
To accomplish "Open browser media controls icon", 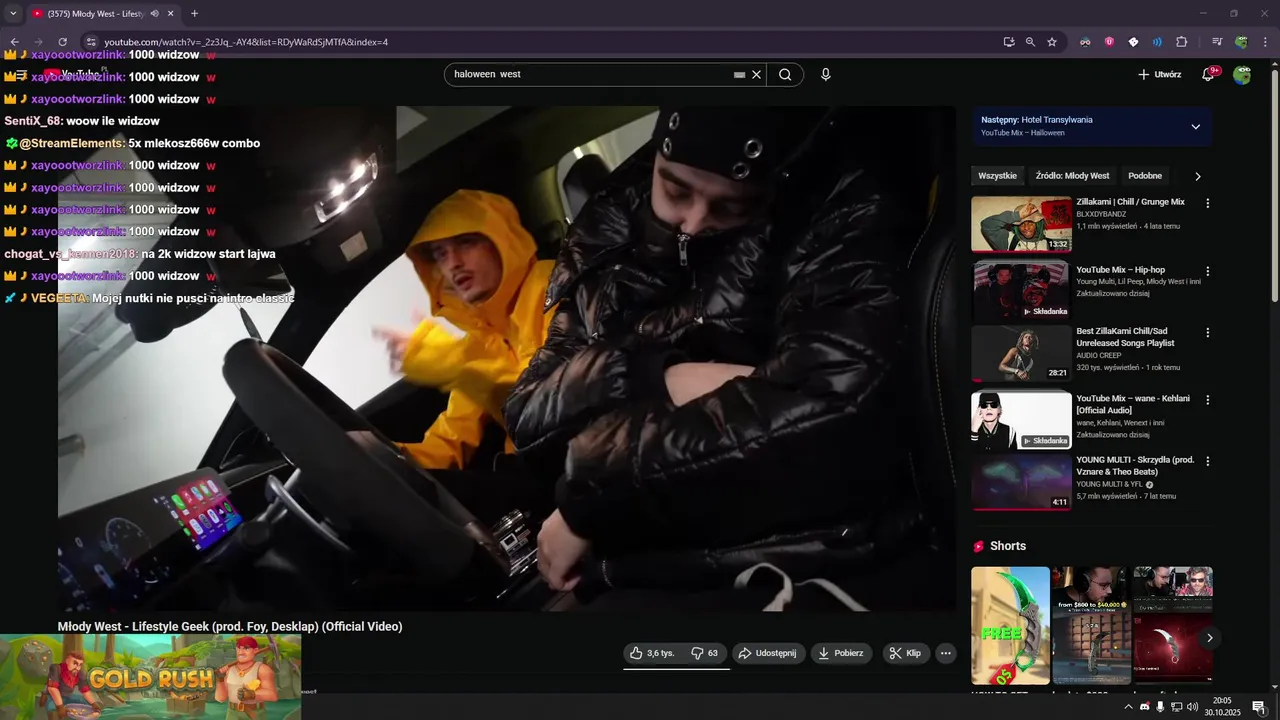I will (x=1217, y=42).
